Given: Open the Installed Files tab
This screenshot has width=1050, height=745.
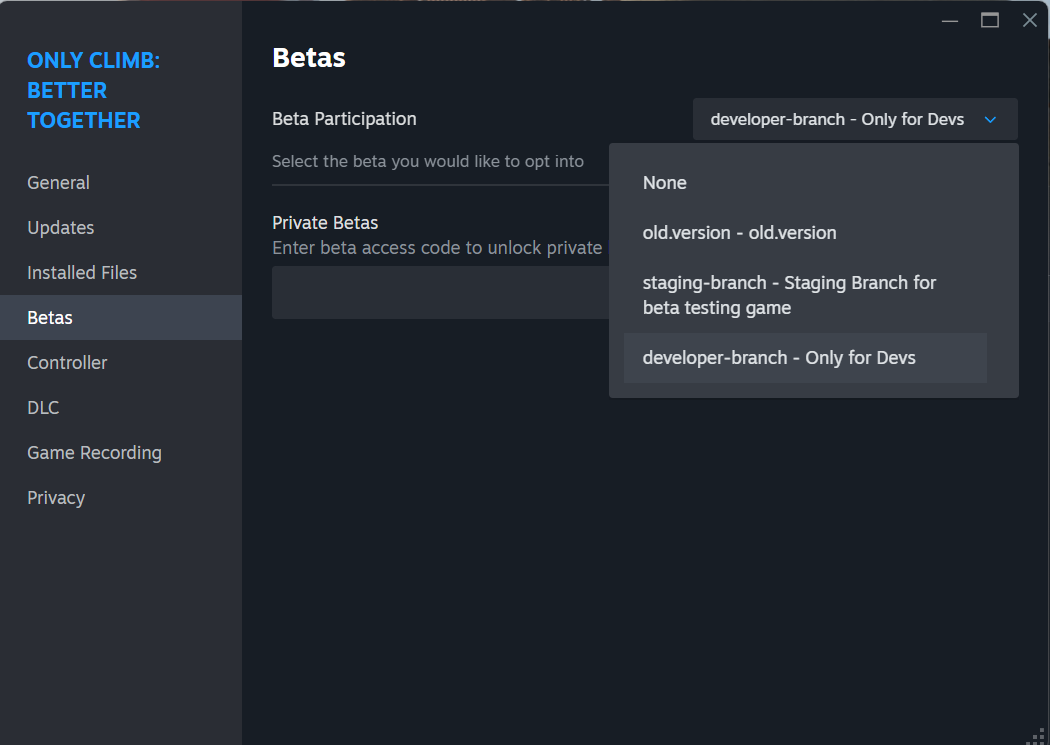Looking at the screenshot, I should (121, 272).
